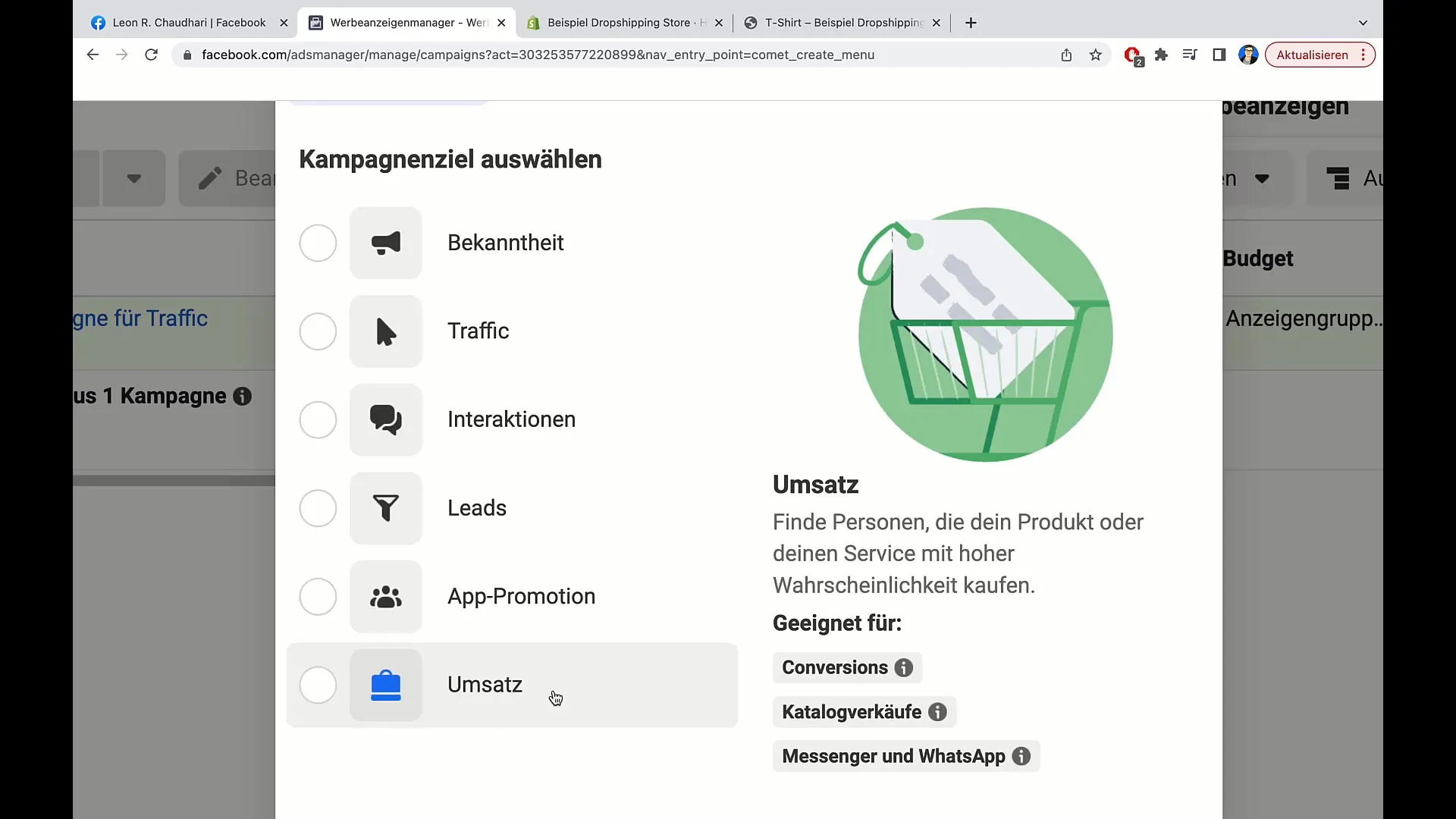This screenshot has height=819, width=1456.
Task: Select the Umsatz shopping bag icon
Action: pyautogui.click(x=386, y=684)
